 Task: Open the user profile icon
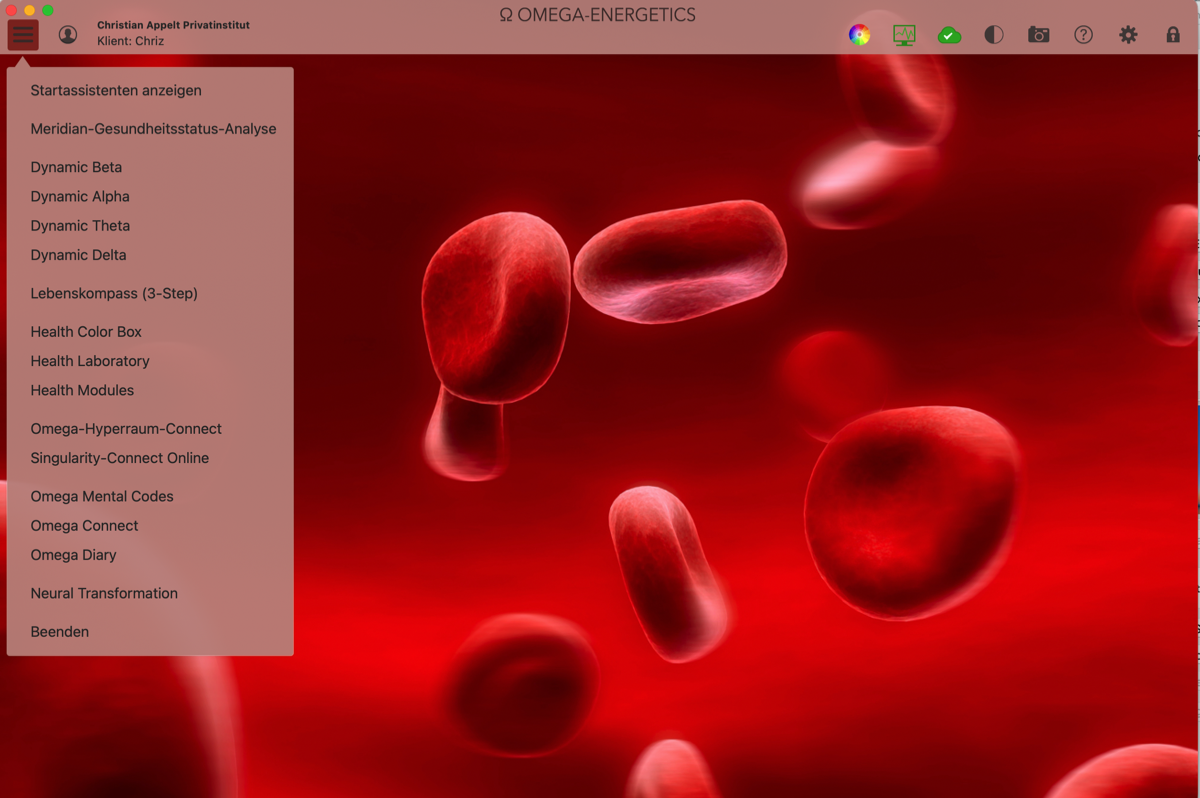click(x=68, y=35)
